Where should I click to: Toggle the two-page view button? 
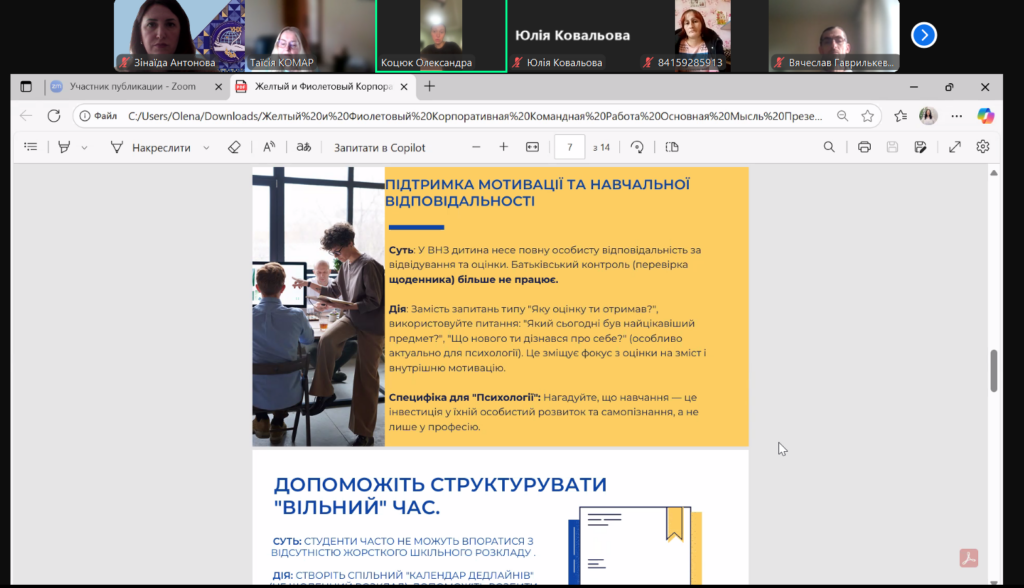pyautogui.click(x=671, y=147)
